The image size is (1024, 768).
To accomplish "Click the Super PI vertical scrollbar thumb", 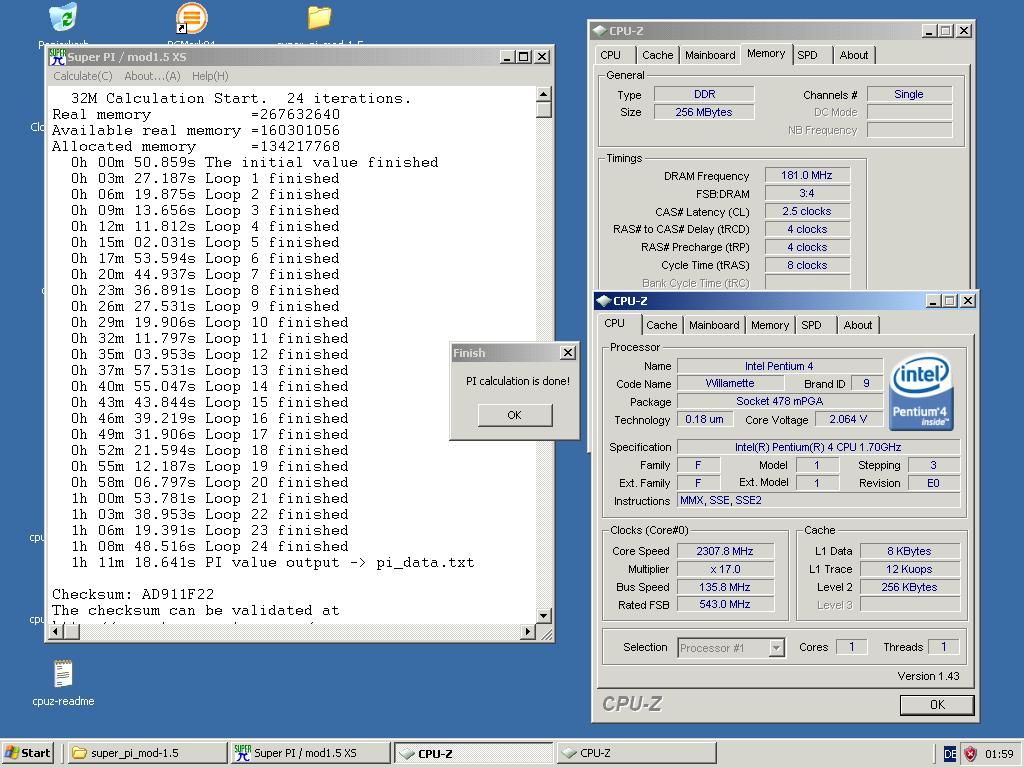I will 543,110.
